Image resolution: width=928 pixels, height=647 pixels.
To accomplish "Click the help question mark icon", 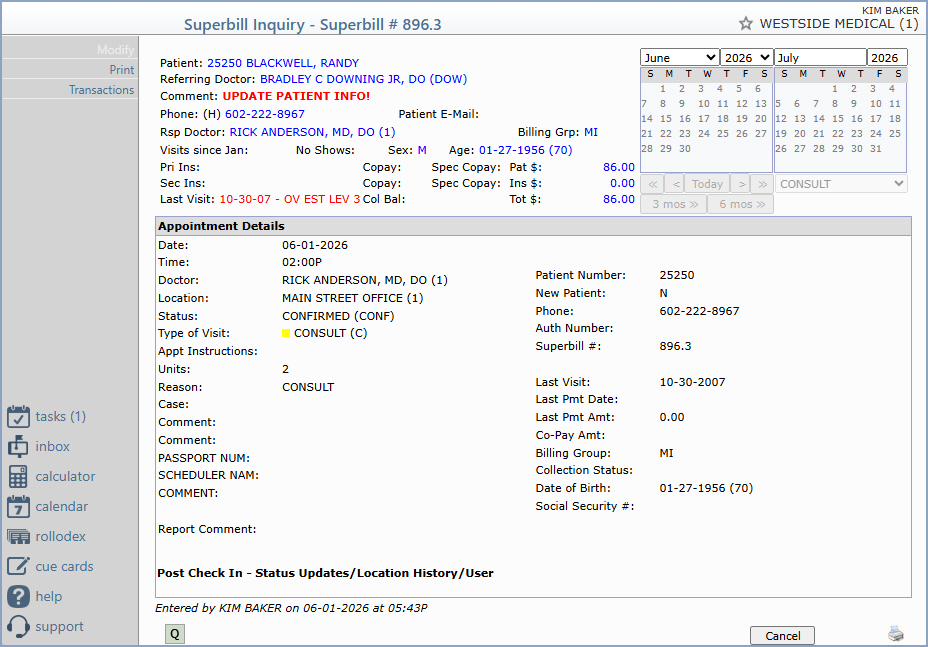I will click(x=18, y=597).
